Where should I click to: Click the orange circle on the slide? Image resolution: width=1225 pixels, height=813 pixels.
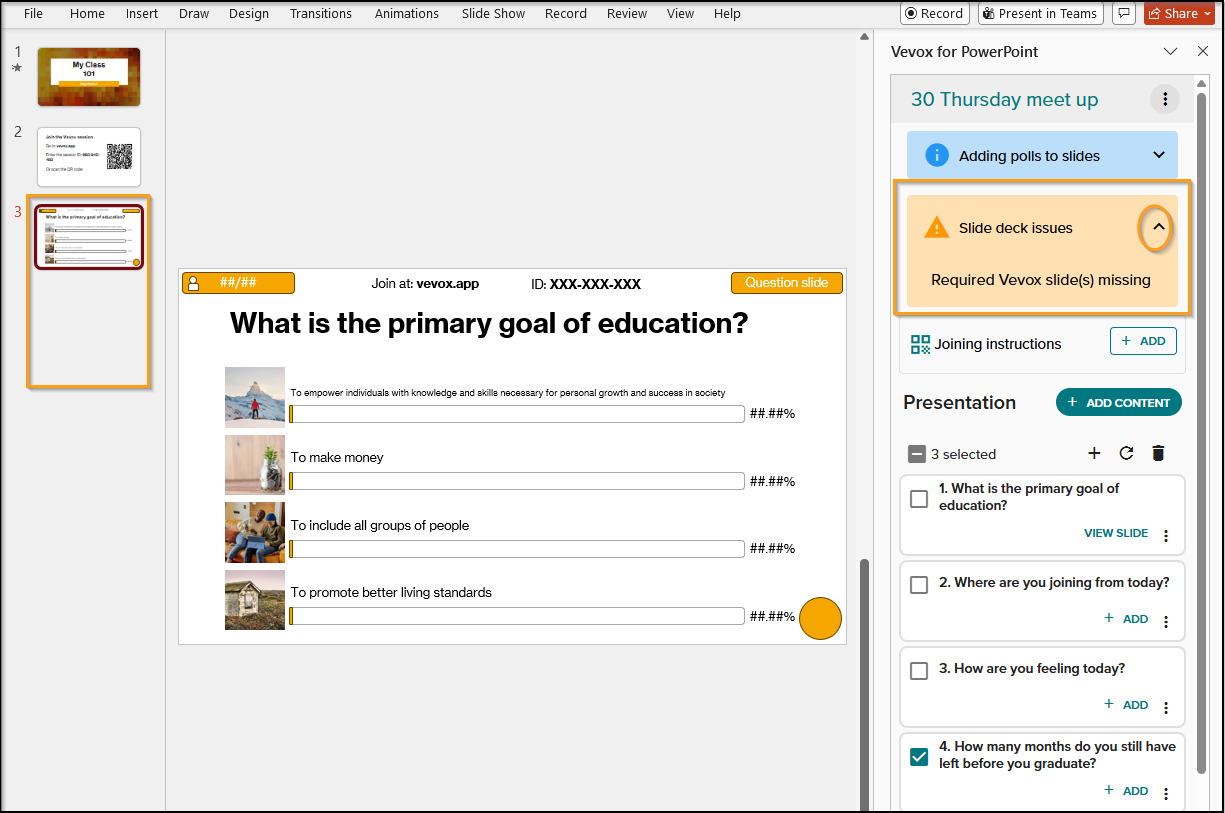pyautogui.click(x=821, y=619)
